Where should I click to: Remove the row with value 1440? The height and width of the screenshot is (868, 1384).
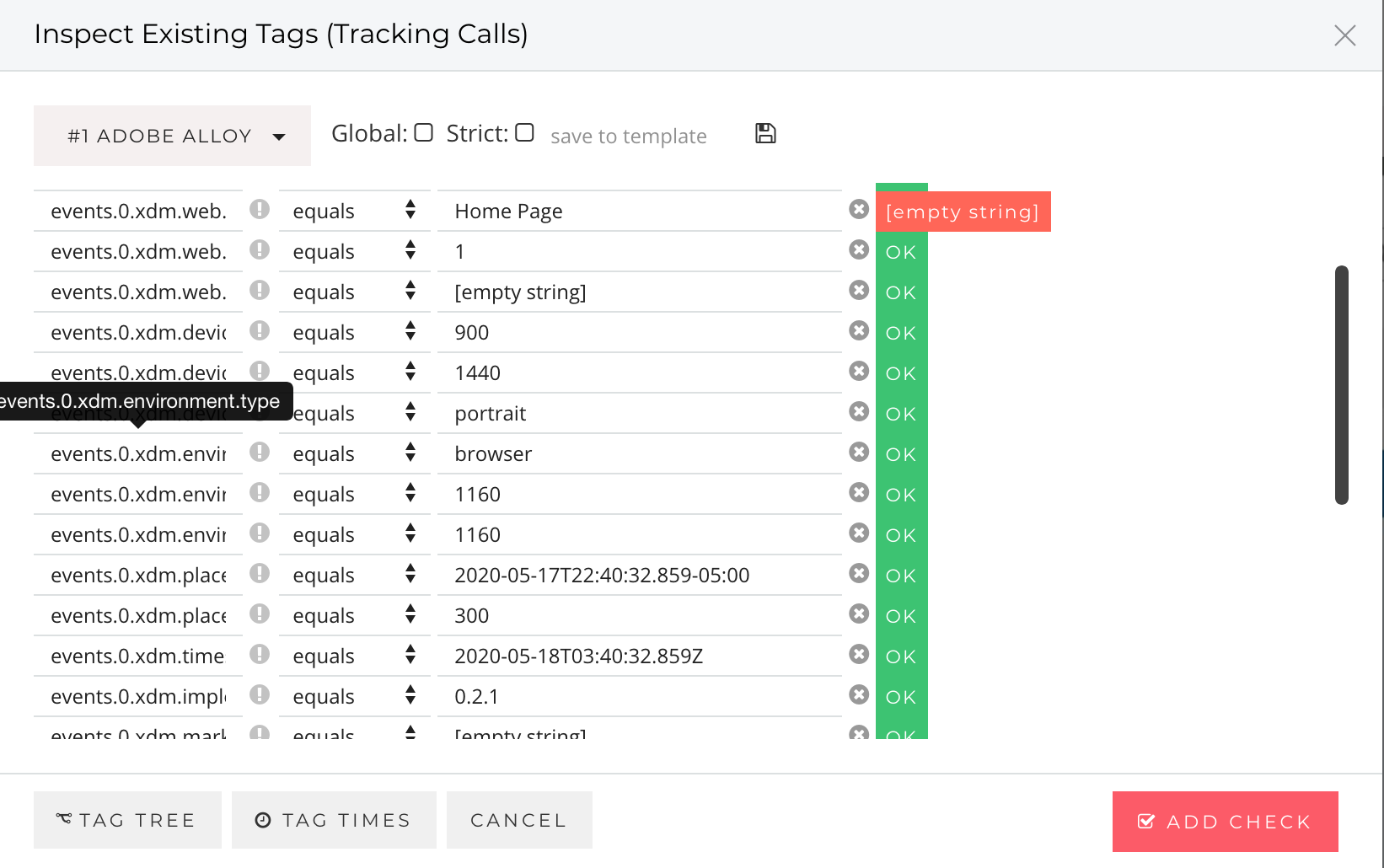[x=859, y=371]
